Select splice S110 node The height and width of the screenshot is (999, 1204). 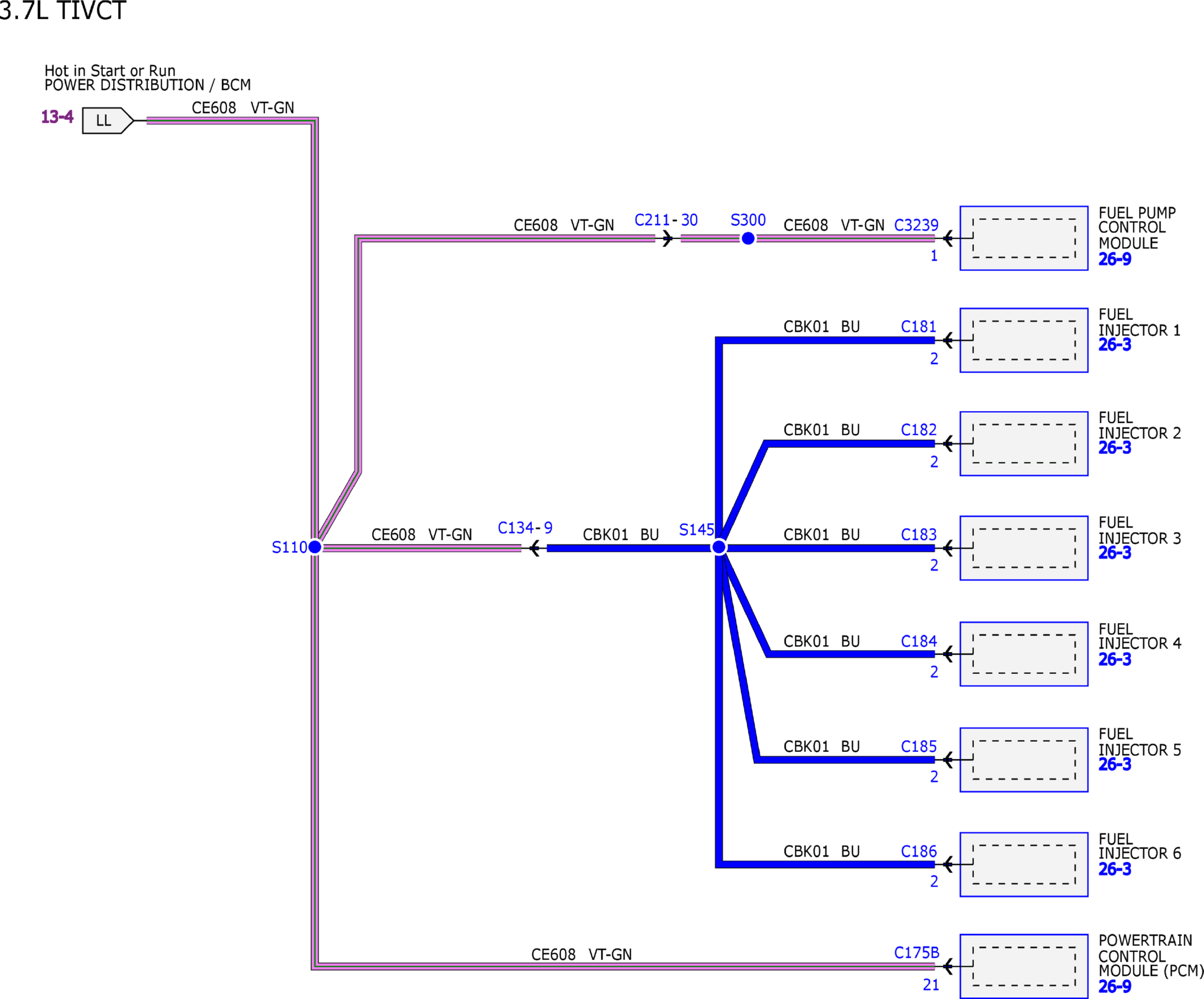click(315, 547)
